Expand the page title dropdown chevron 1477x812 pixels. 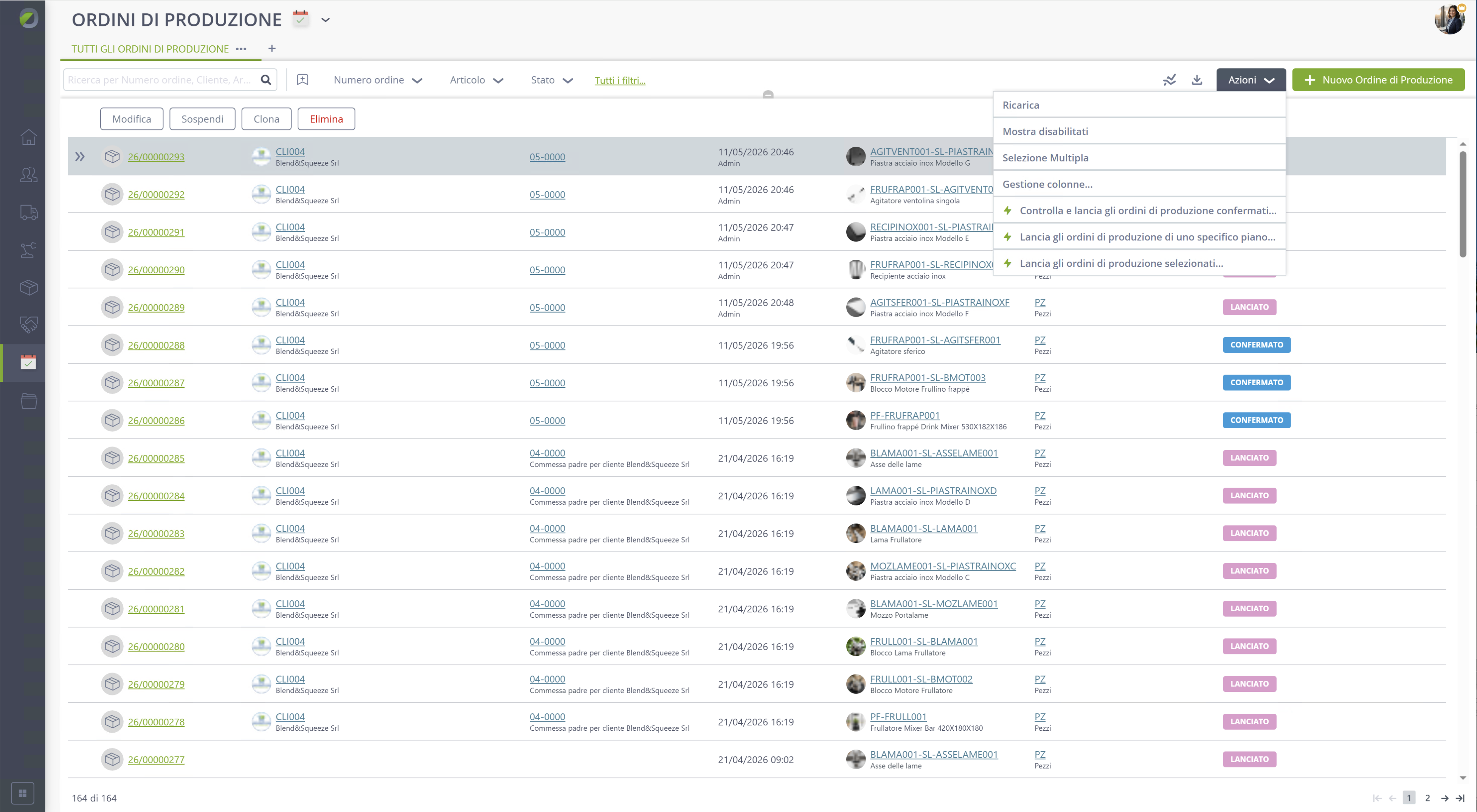(325, 20)
